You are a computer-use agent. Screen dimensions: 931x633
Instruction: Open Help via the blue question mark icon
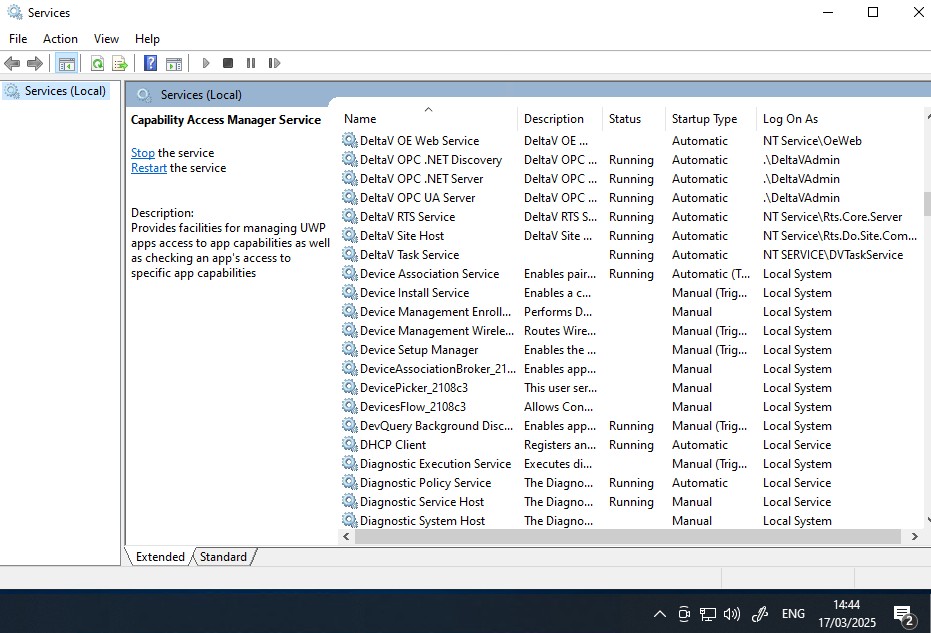pos(151,62)
